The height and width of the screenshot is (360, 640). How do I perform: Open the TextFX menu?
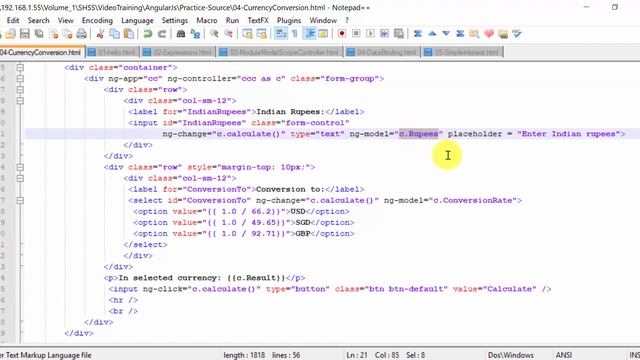pos(258,20)
